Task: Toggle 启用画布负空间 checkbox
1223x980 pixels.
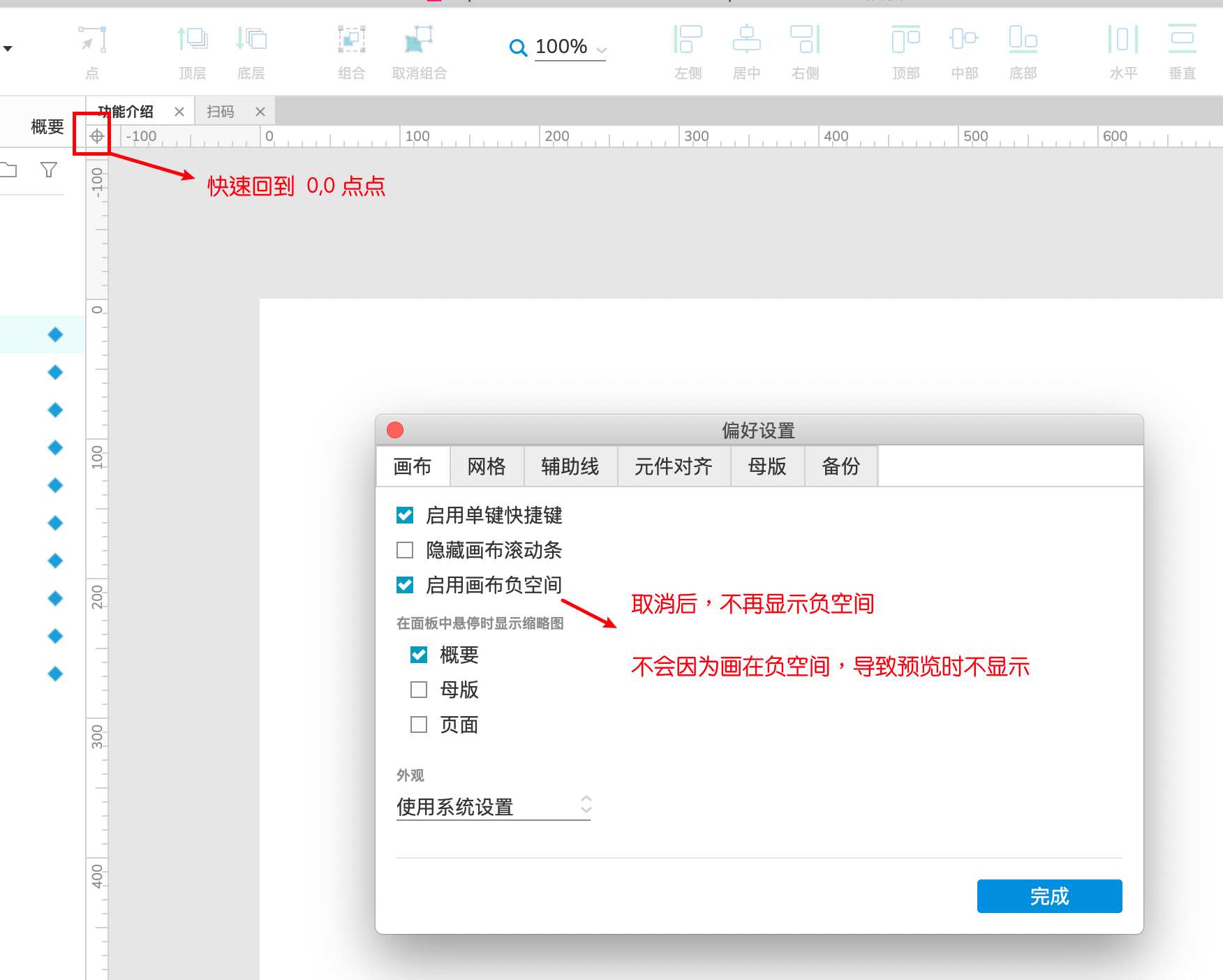Action: 405,585
